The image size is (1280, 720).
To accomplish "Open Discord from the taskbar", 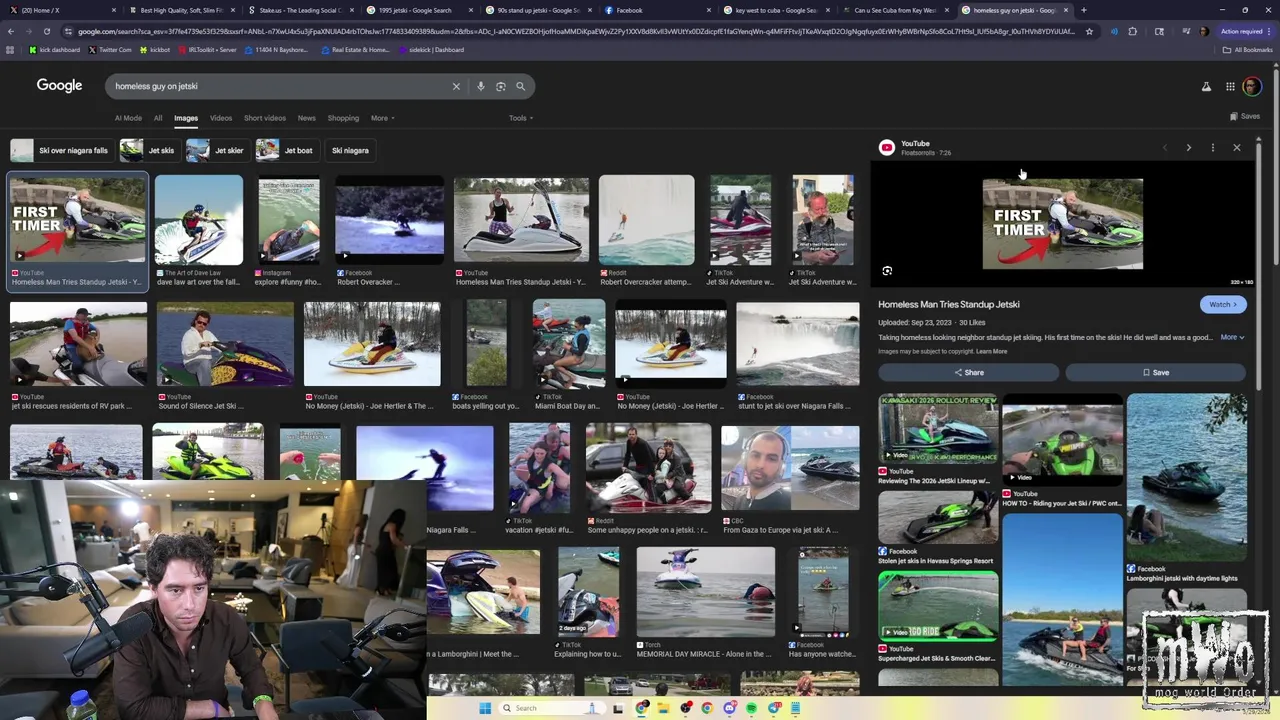I will tap(730, 708).
